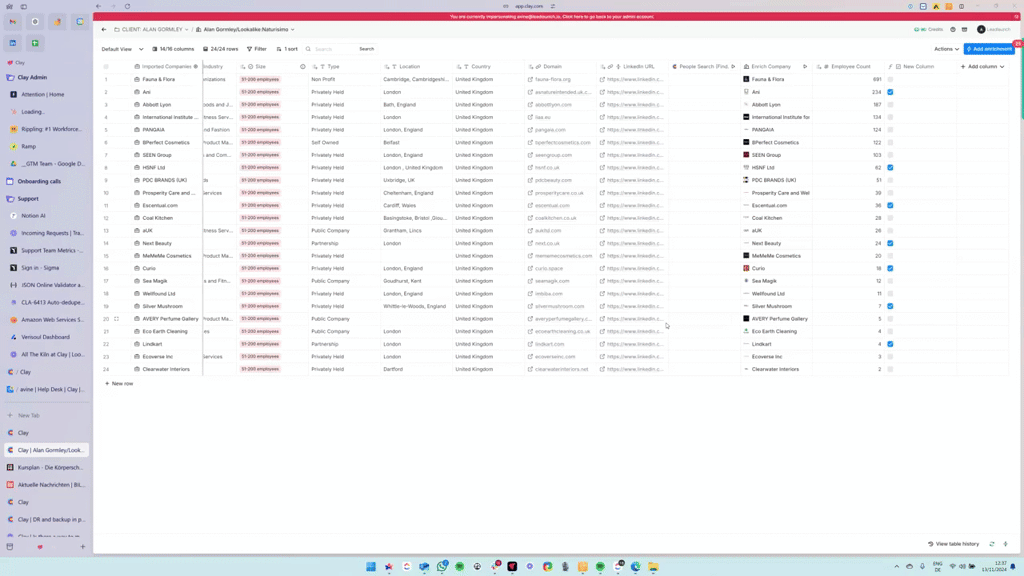
Task: Click the refresh icon next to View table history
Action: click(x=992, y=544)
